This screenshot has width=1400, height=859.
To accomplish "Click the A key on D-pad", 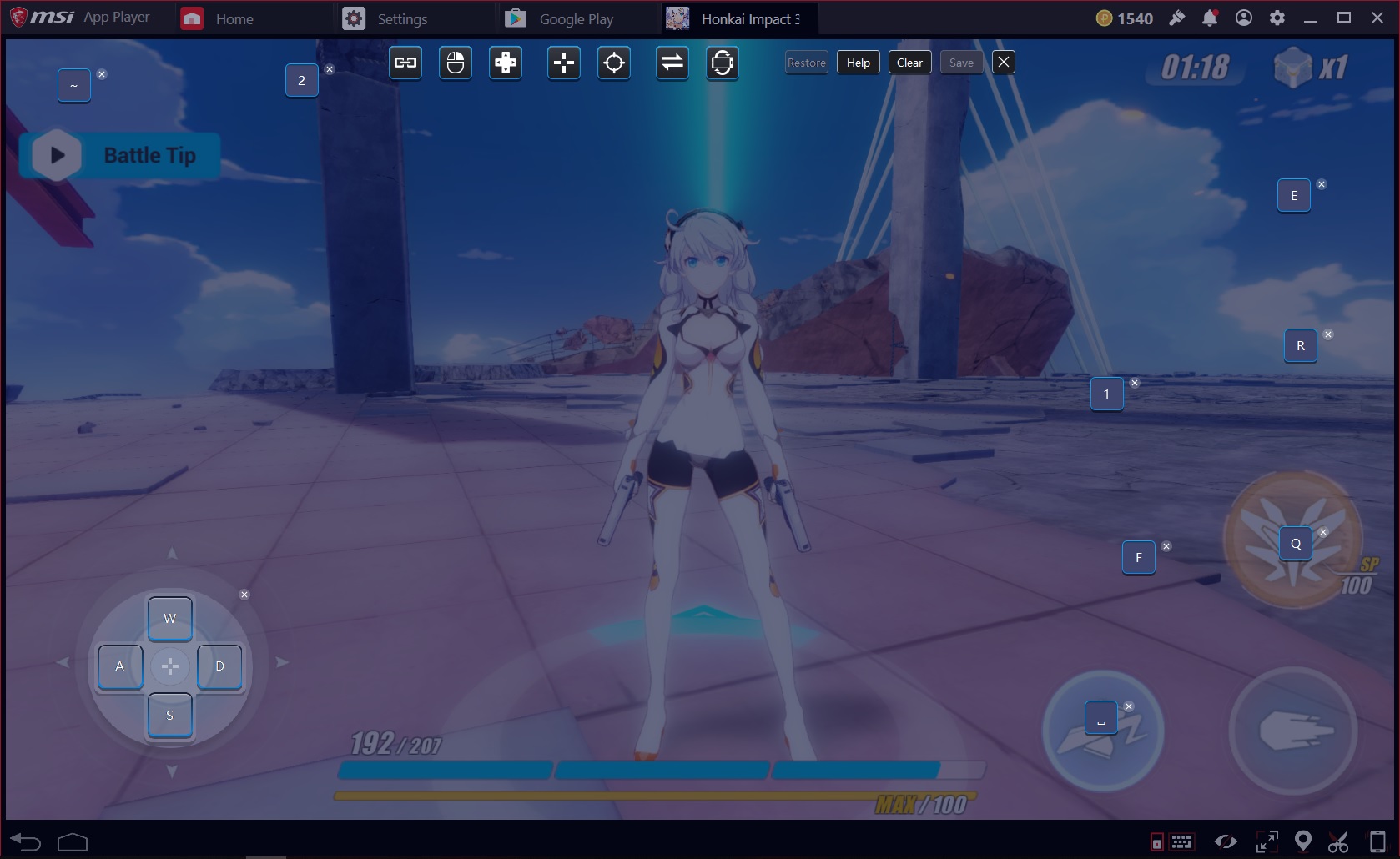I will point(120,666).
